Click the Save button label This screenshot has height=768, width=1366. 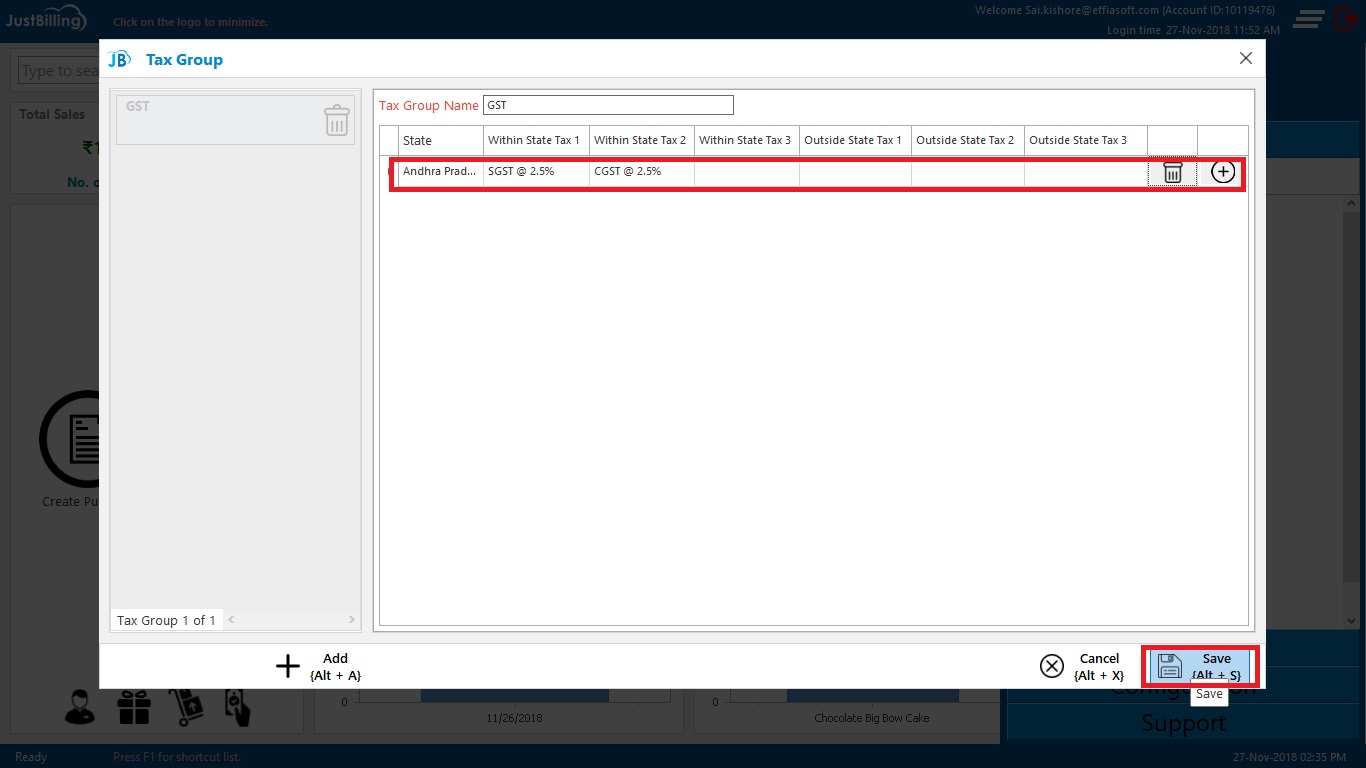coord(1216,667)
